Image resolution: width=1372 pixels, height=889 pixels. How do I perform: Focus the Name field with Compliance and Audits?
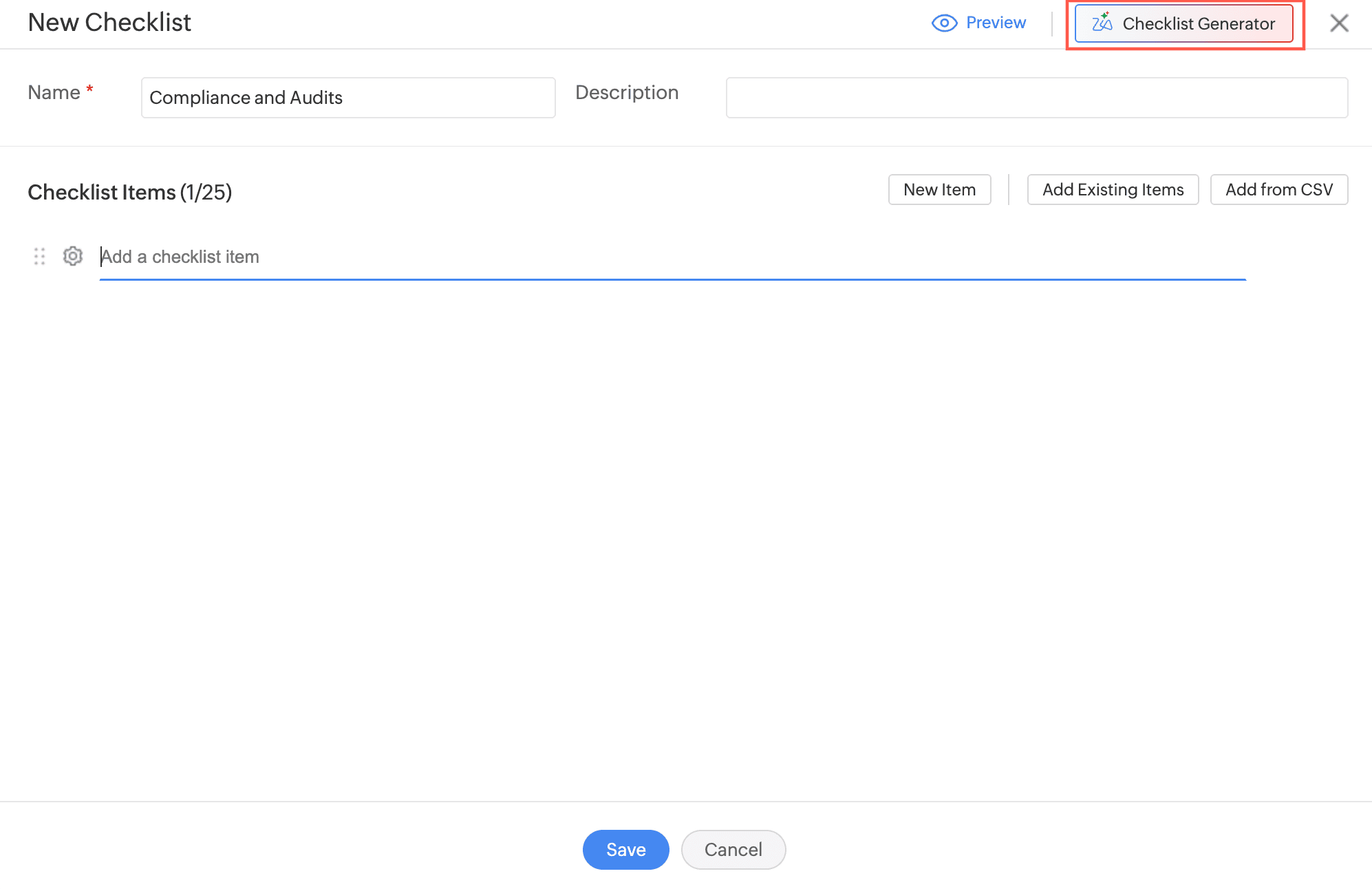(347, 98)
